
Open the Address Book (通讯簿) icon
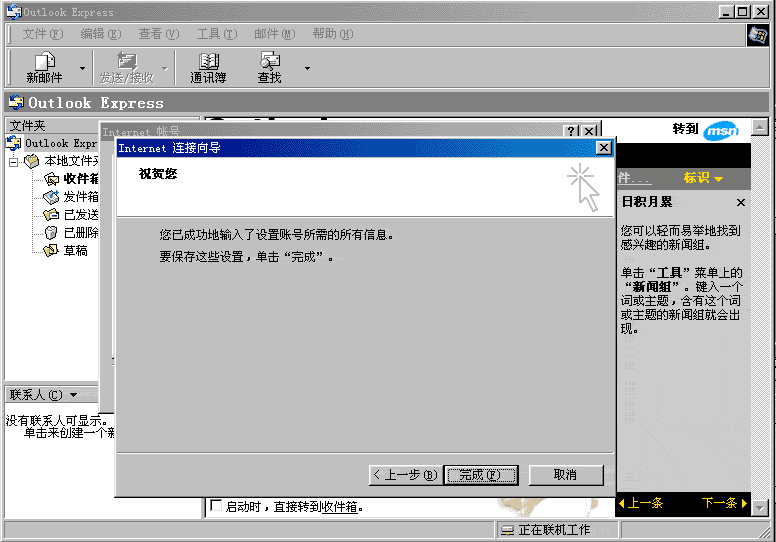(x=208, y=68)
